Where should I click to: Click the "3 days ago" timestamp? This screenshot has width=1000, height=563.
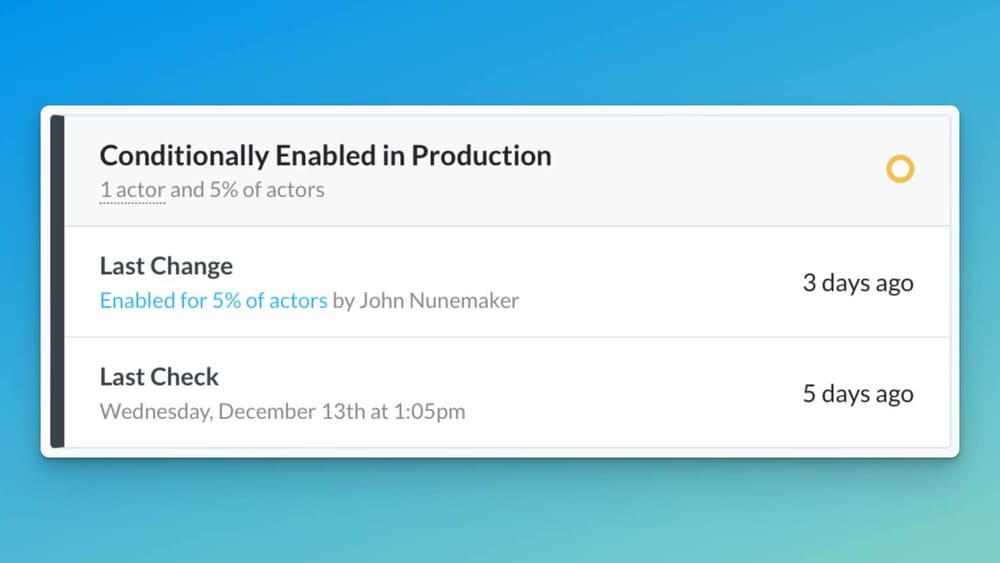point(858,283)
